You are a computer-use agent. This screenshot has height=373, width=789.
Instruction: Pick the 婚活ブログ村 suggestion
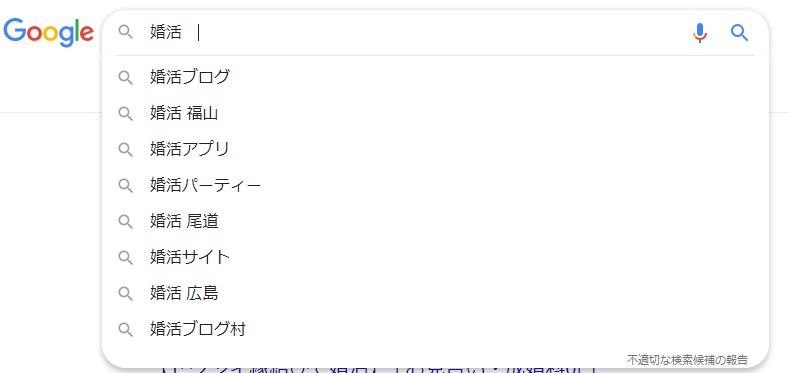(x=435, y=330)
